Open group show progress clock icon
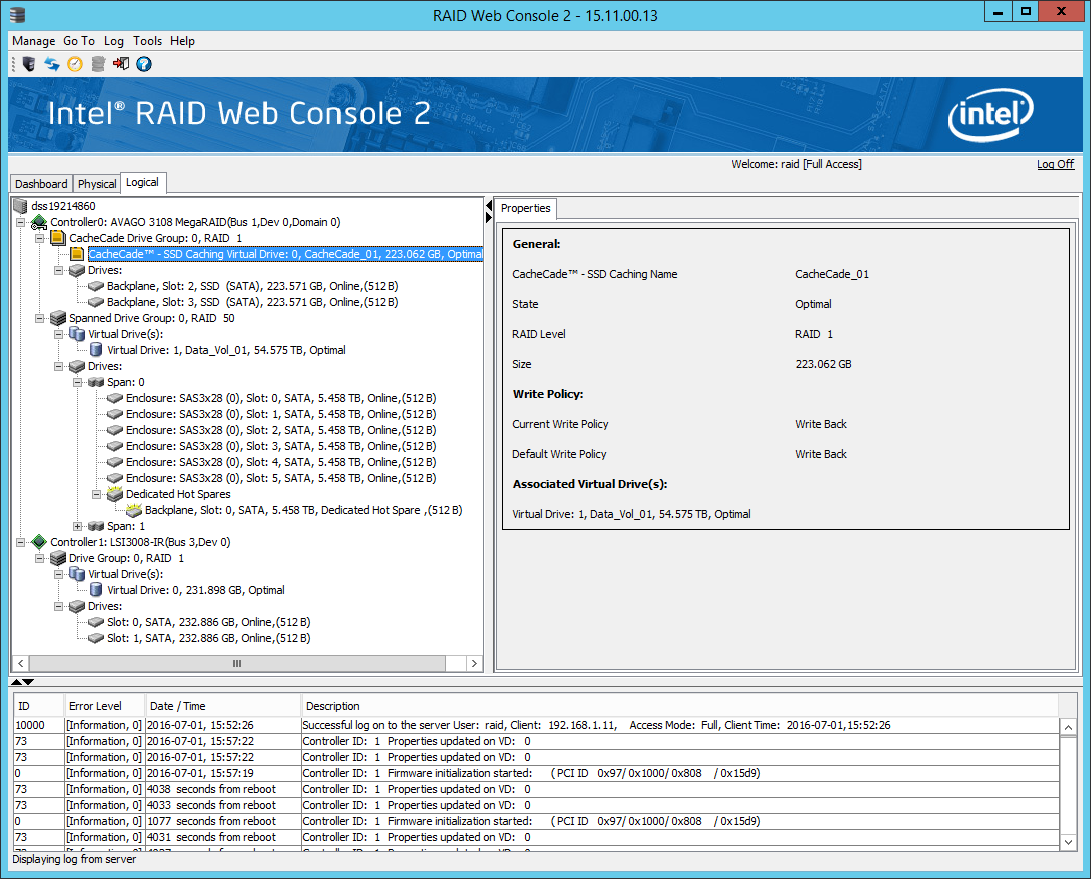This screenshot has width=1091, height=879. coord(74,64)
